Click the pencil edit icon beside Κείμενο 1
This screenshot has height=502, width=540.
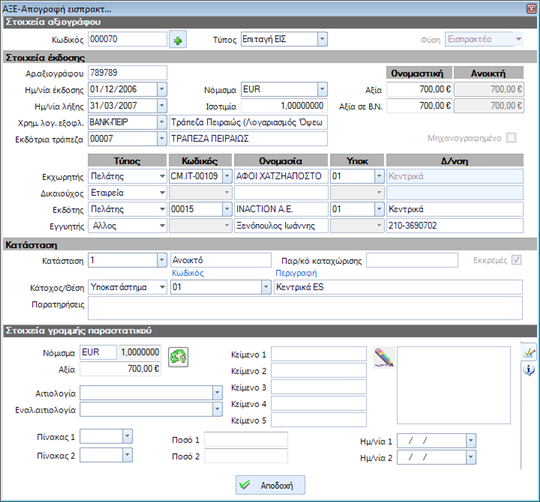point(384,357)
